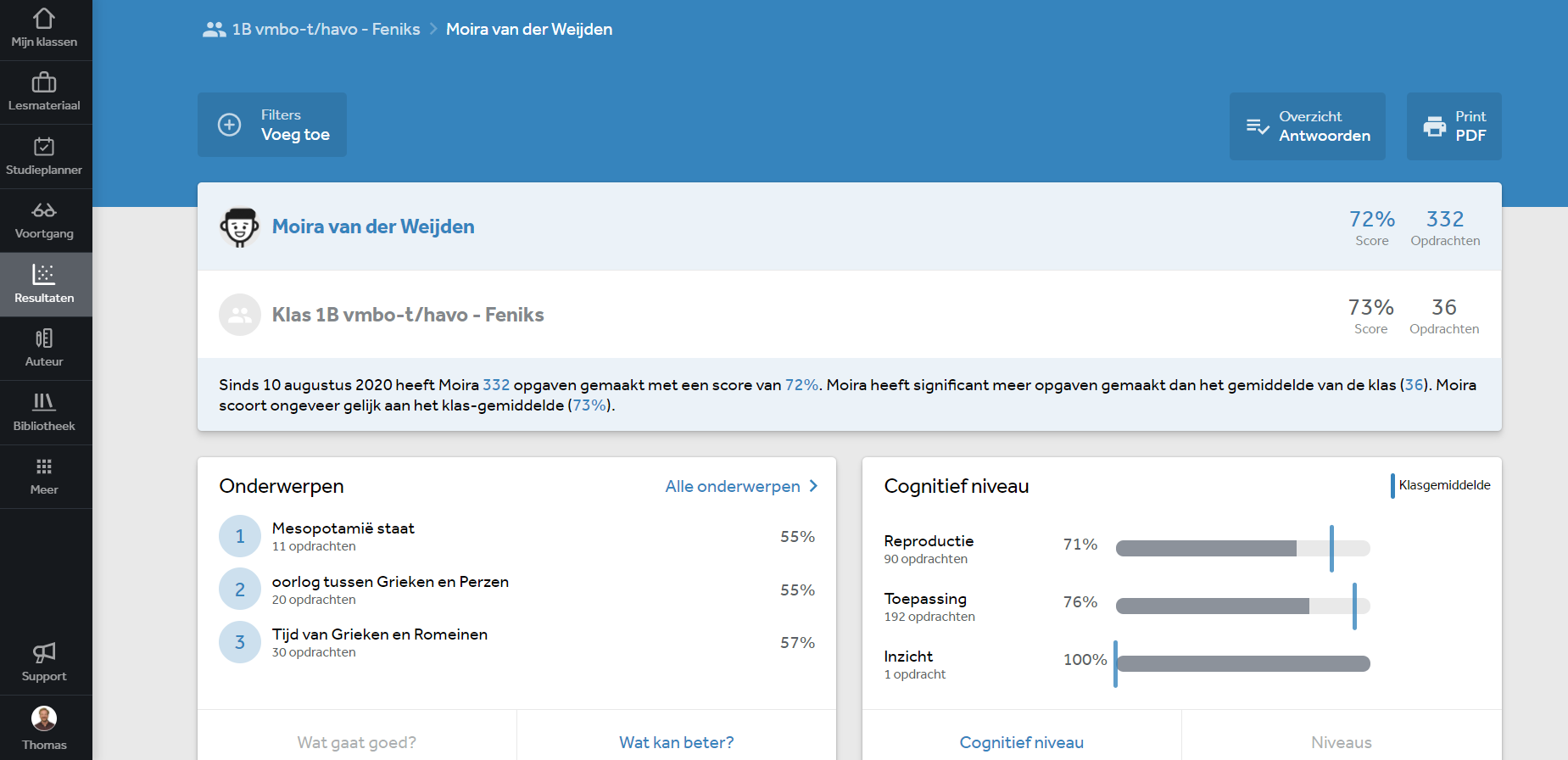Click 57% score of Tijd van Grieken
This screenshot has height=760, width=1568.
click(x=797, y=643)
